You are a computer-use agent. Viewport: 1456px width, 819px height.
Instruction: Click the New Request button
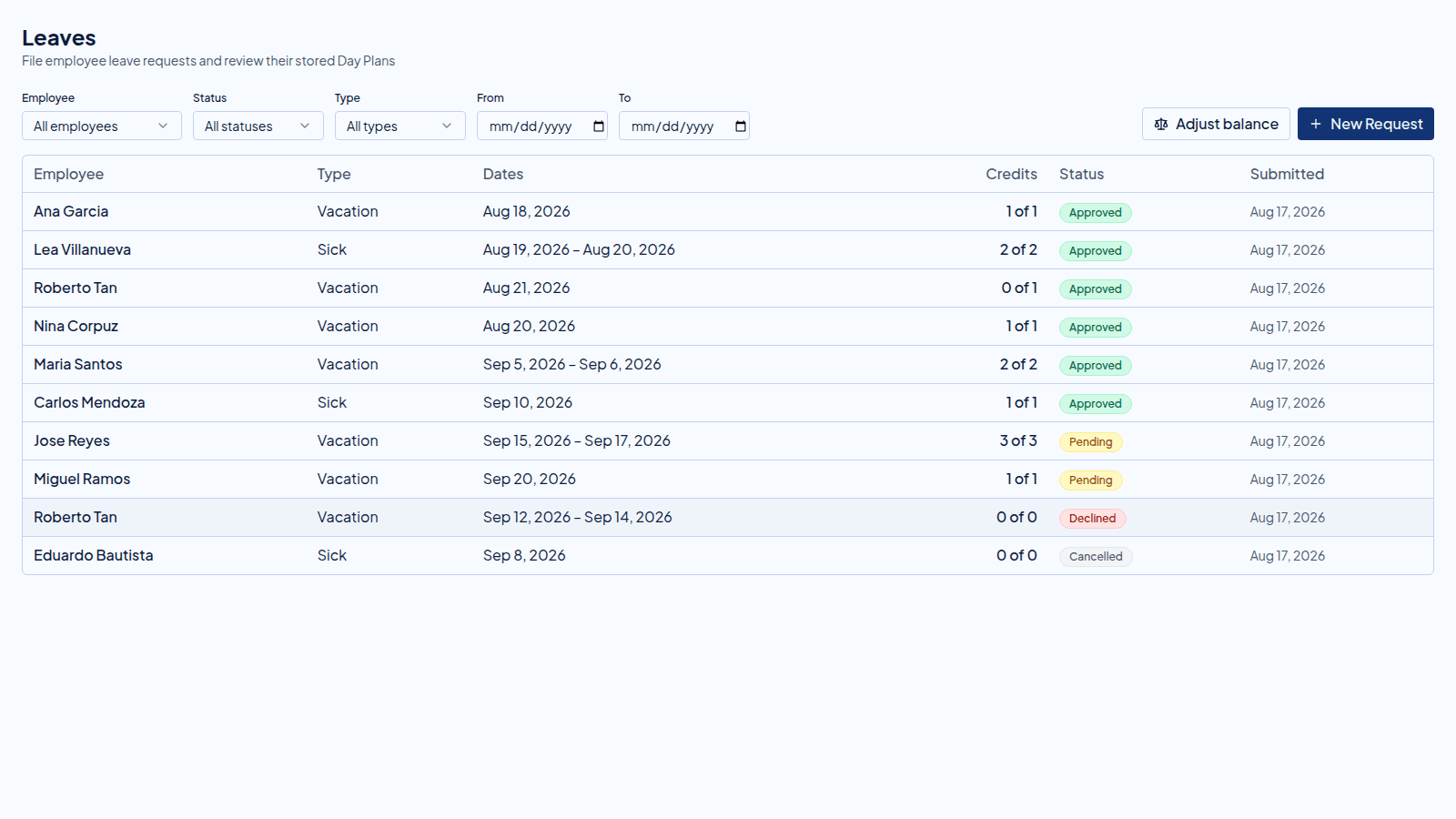click(x=1366, y=124)
